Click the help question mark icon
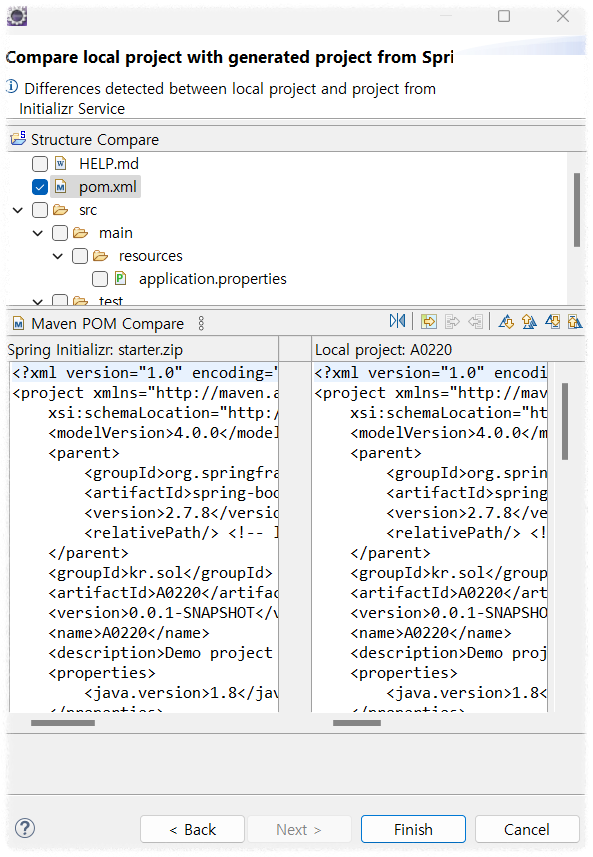Image resolution: width=593 pixels, height=857 pixels. [x=25, y=828]
